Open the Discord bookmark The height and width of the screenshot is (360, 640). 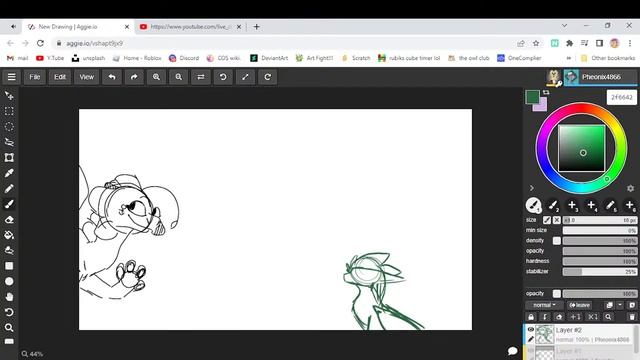pyautogui.click(x=184, y=58)
